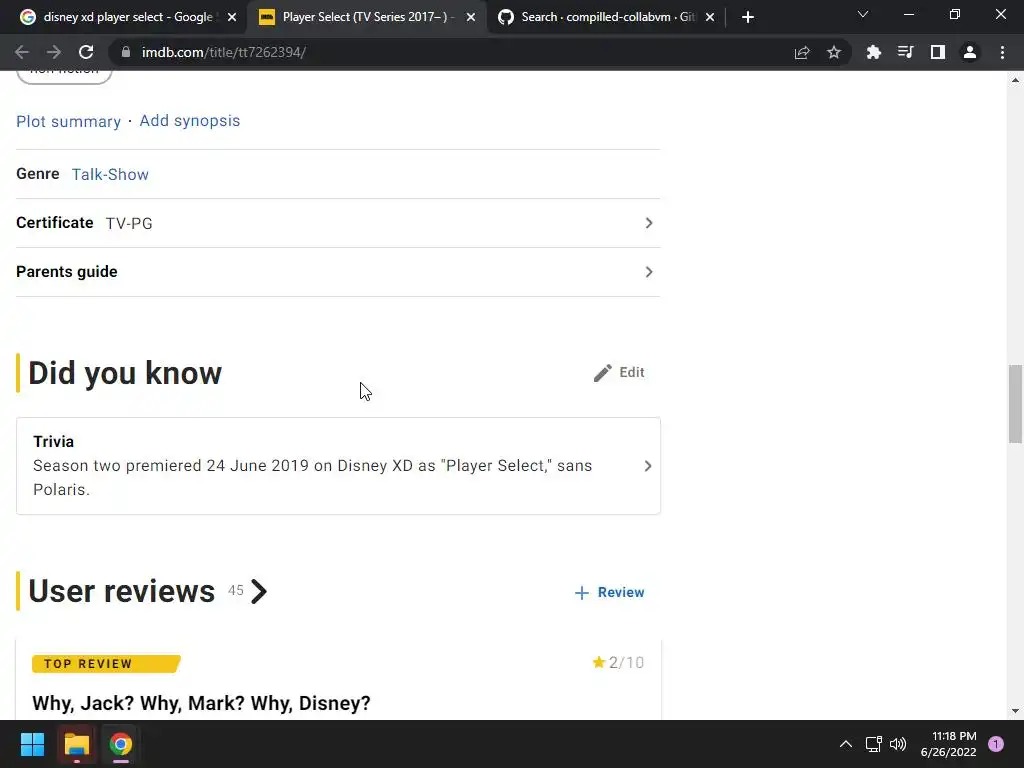Open notification badge in tray

pos(996,744)
